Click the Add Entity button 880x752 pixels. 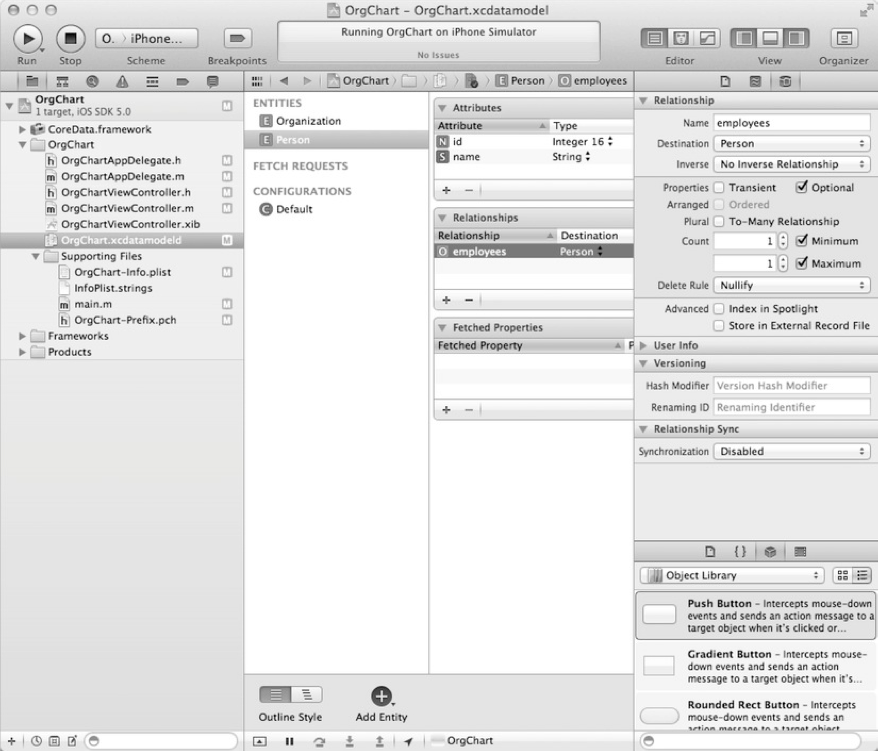click(382, 696)
